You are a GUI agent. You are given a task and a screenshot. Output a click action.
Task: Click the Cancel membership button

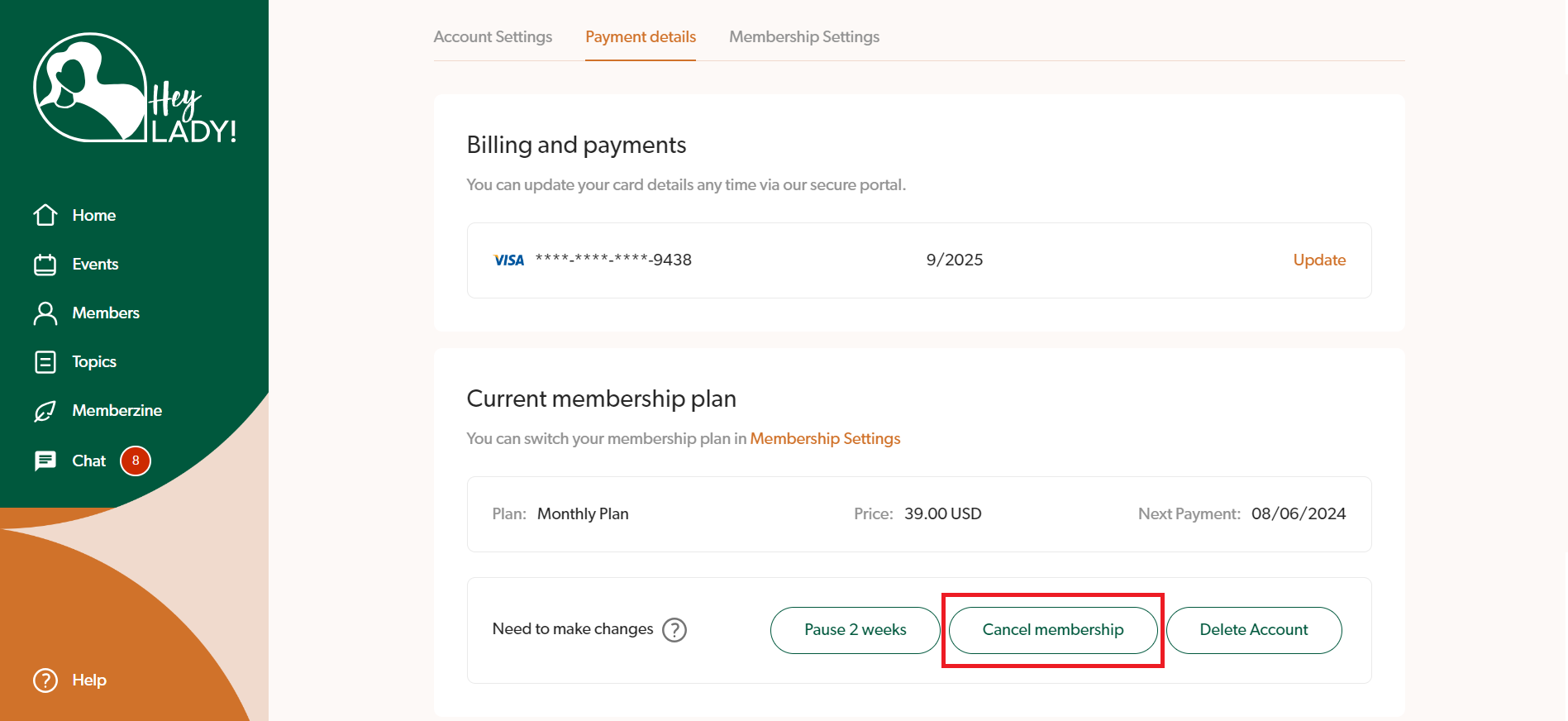point(1052,630)
